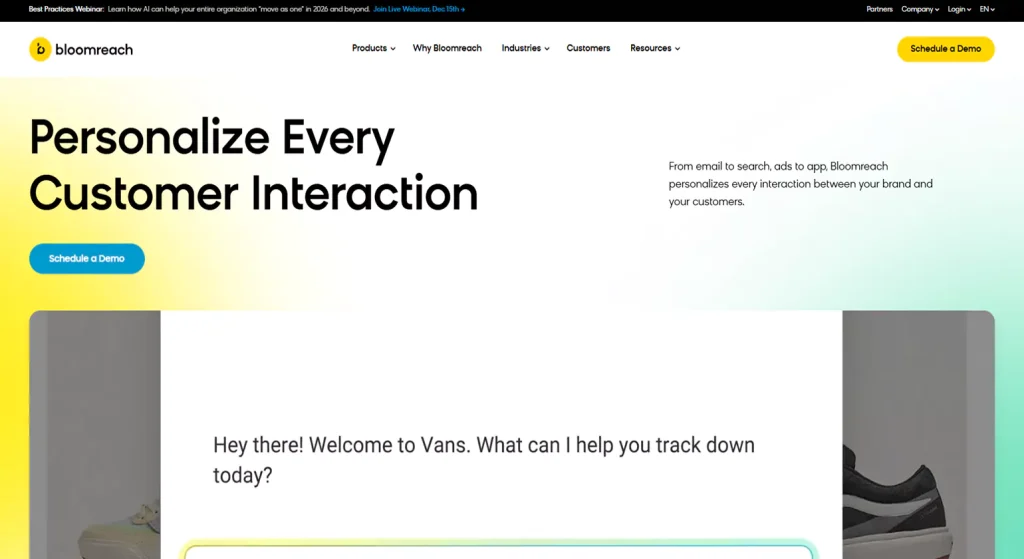This screenshot has height=559, width=1024.
Task: Open the Partners link in top bar
Action: [x=879, y=9]
